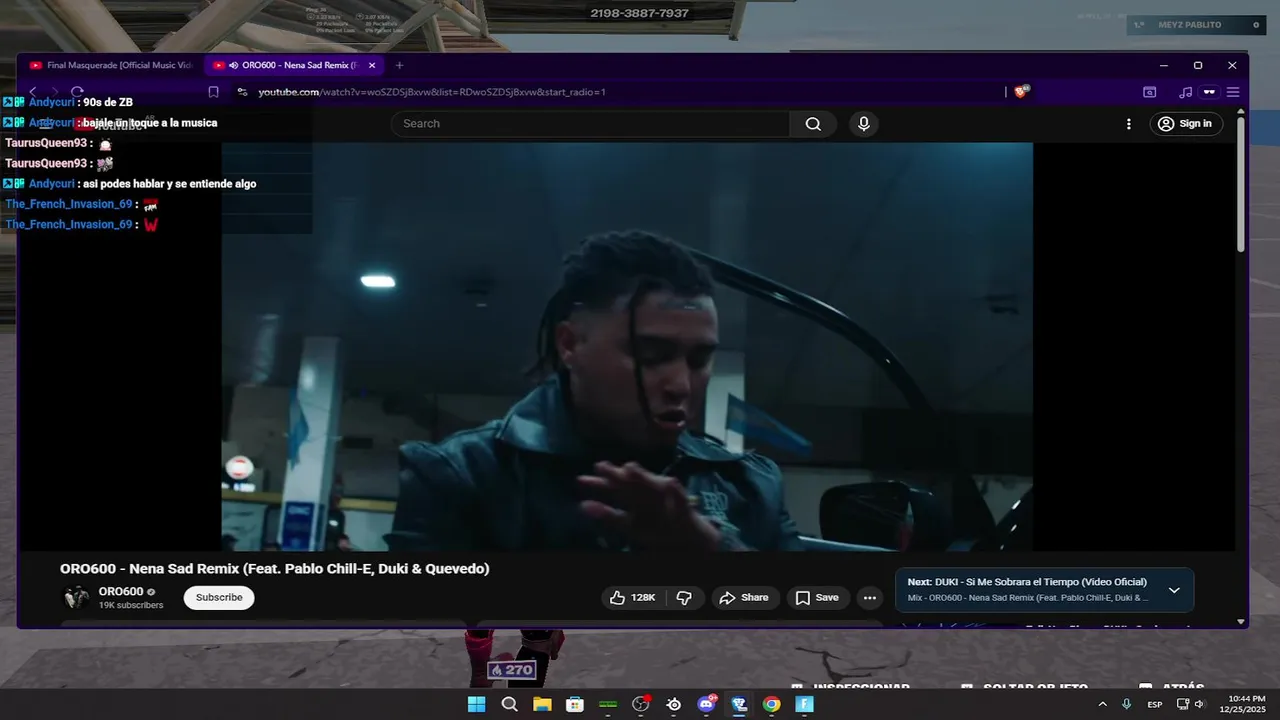Open Brave browser taskbar icon
The image size is (1280, 720).
tap(739, 704)
